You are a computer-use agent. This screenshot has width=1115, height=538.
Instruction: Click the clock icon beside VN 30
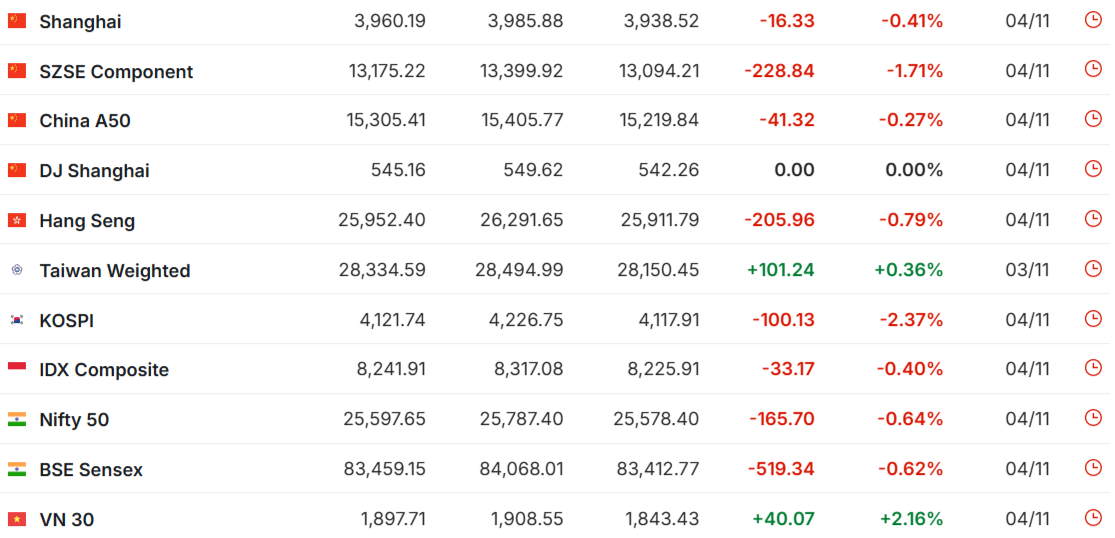pos(1092,518)
